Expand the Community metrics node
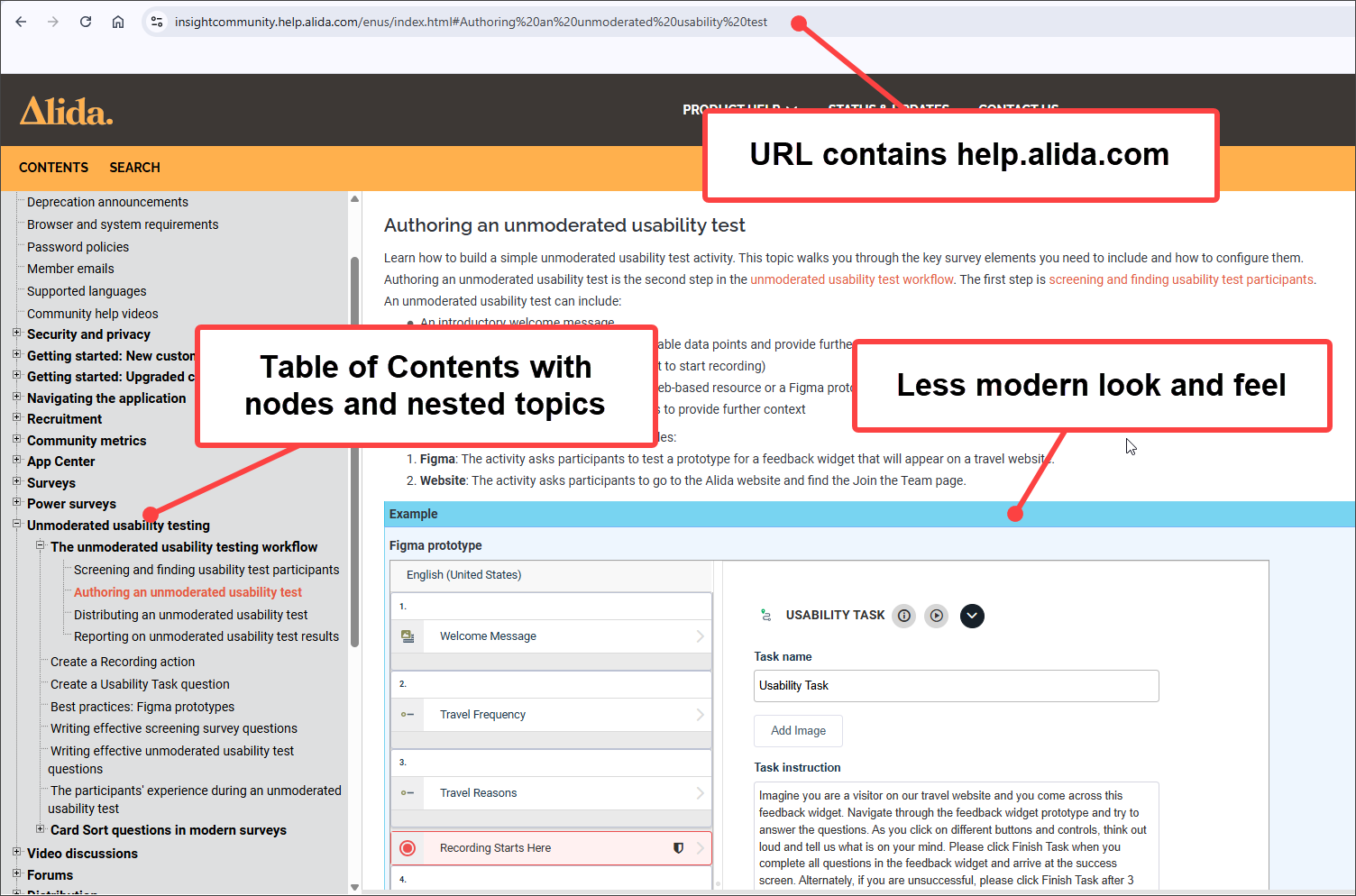This screenshot has height=896, width=1356. (x=16, y=439)
